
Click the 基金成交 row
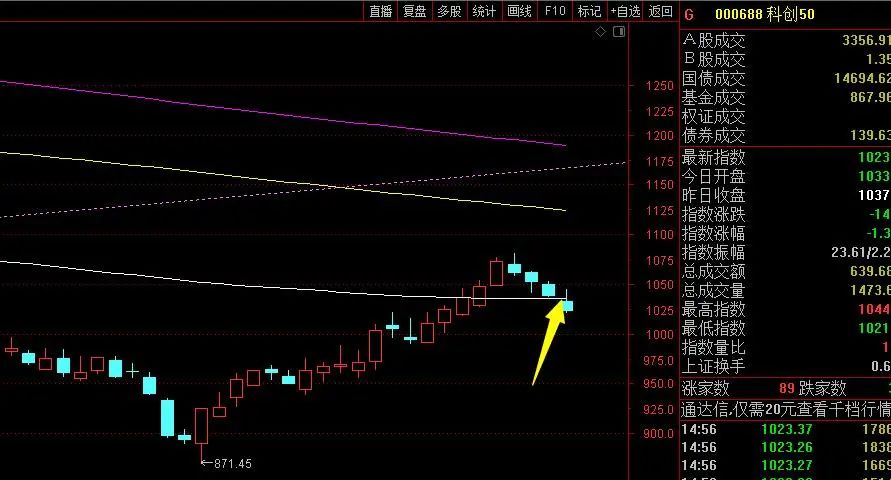pyautogui.click(x=786, y=97)
